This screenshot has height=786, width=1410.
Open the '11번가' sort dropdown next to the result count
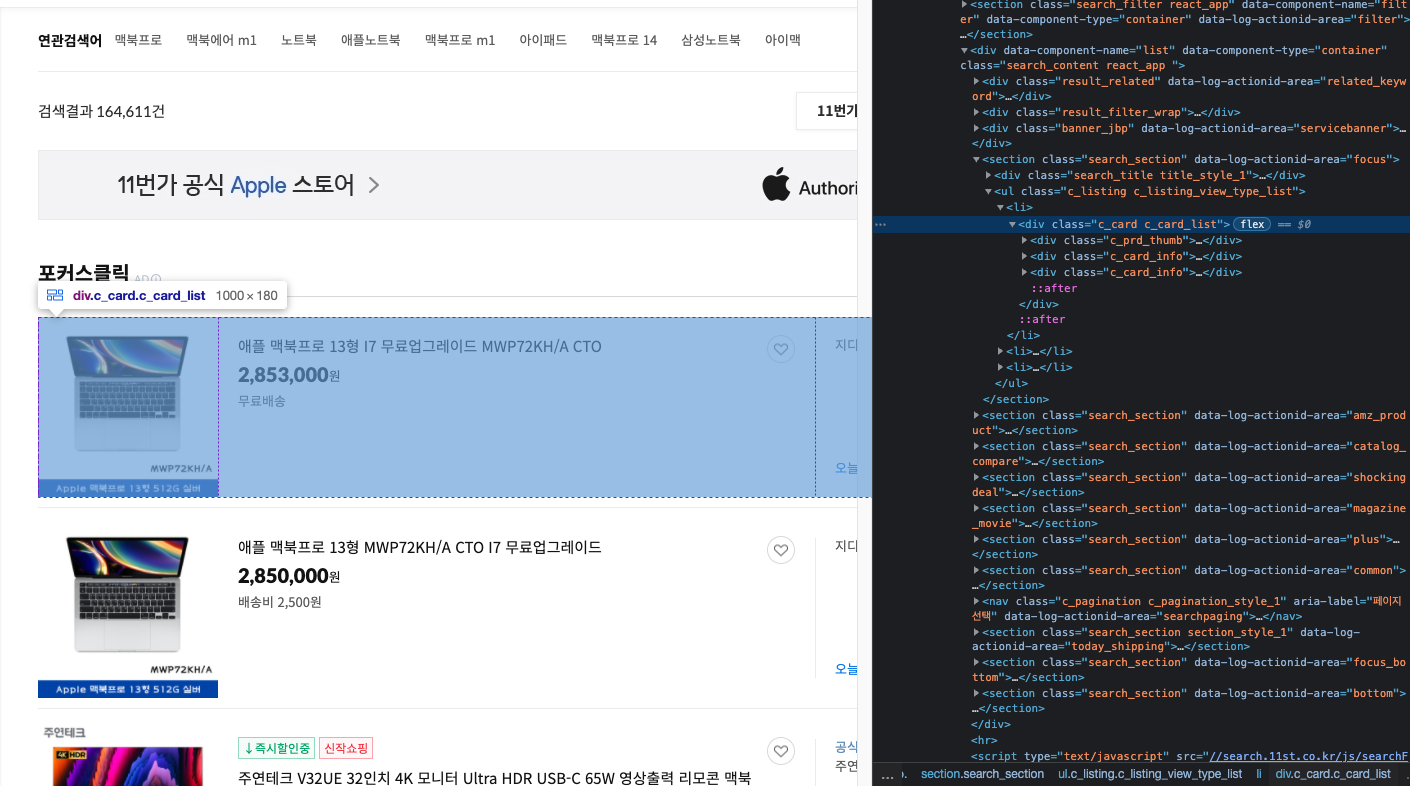tap(828, 111)
